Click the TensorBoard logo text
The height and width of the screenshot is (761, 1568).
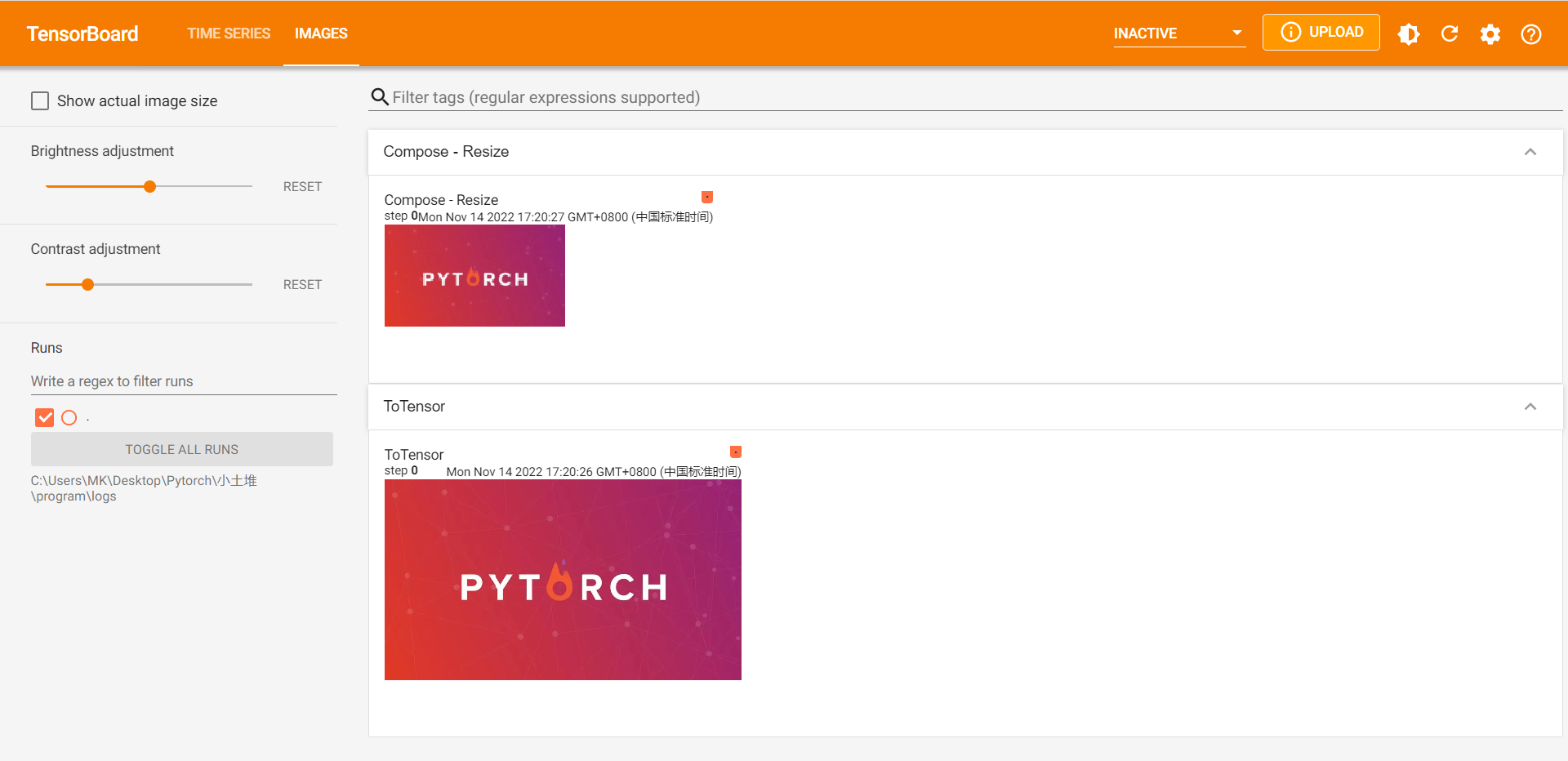(x=82, y=33)
